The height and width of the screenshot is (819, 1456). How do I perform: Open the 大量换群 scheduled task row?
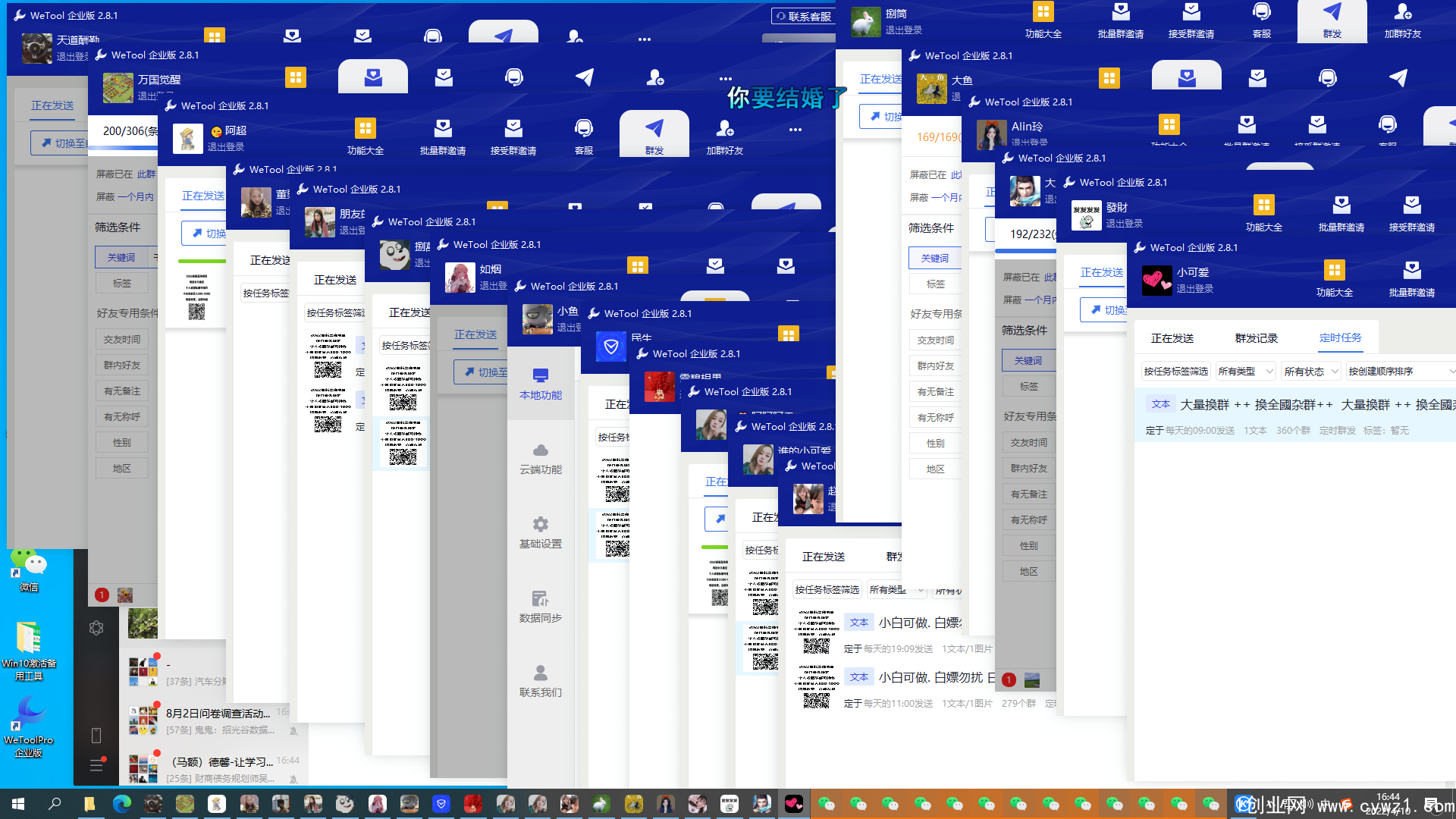point(1294,416)
